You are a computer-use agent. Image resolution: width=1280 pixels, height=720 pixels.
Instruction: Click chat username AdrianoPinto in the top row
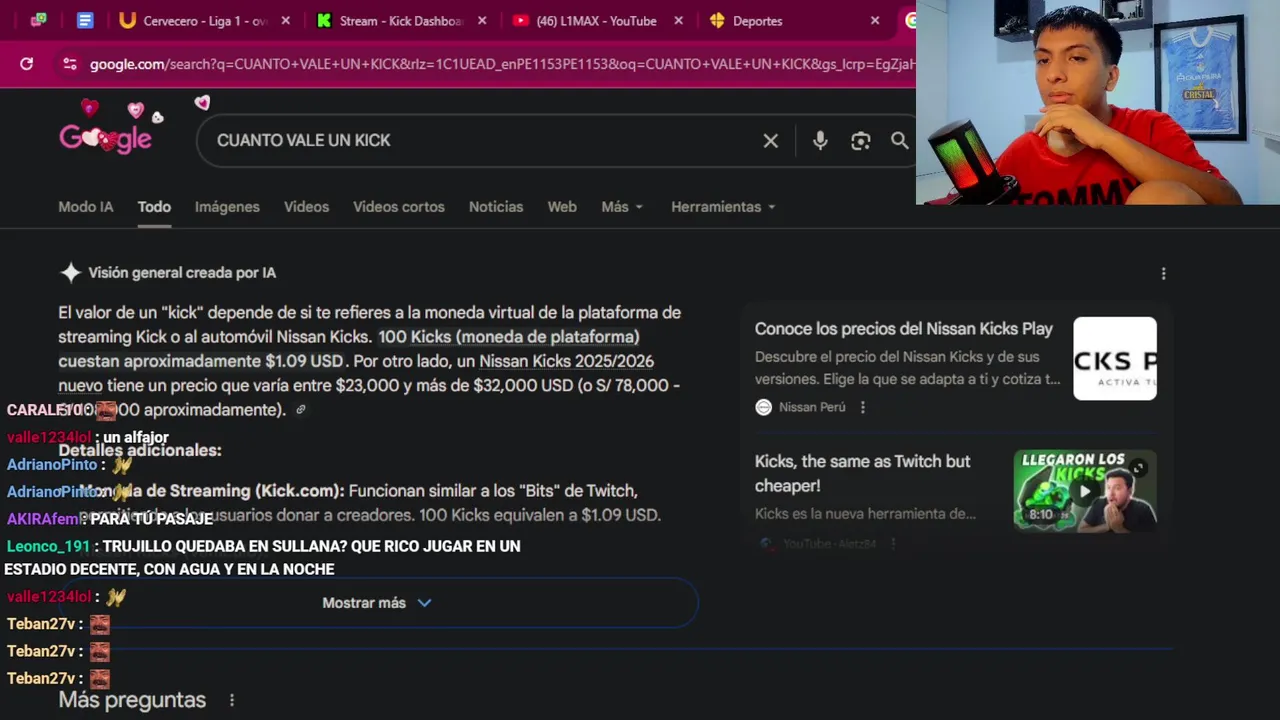[52, 465]
